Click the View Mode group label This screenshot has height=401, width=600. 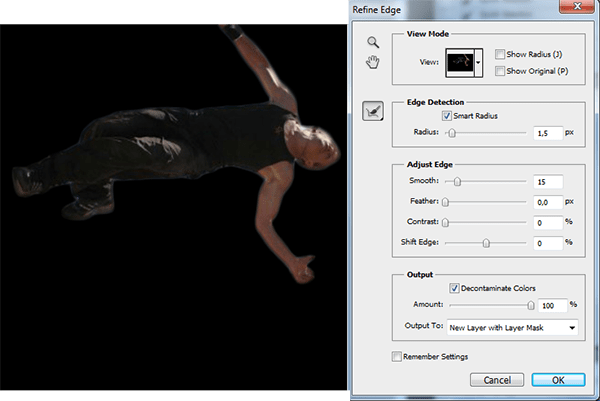coord(428,34)
